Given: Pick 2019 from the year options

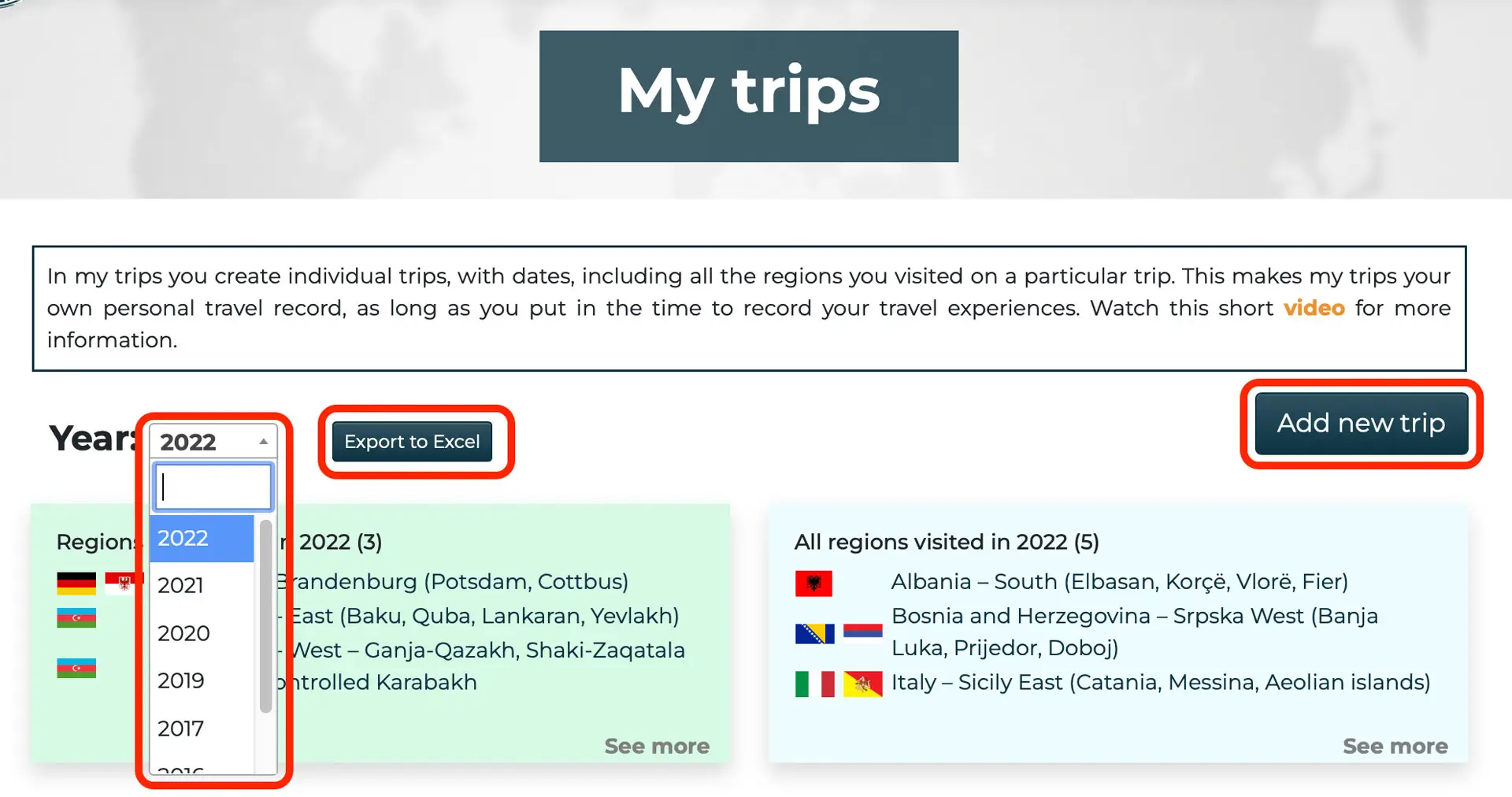Looking at the screenshot, I should [x=181, y=680].
